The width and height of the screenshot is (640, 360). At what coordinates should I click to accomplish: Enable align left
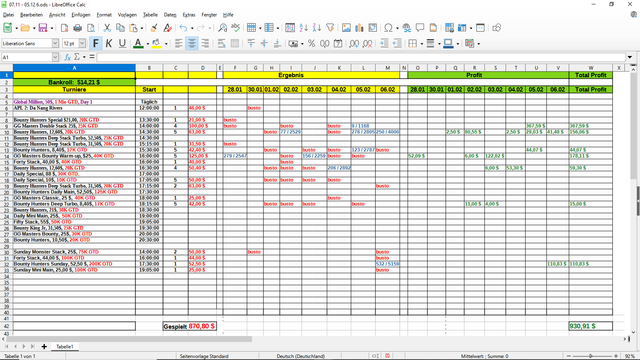(178, 43)
